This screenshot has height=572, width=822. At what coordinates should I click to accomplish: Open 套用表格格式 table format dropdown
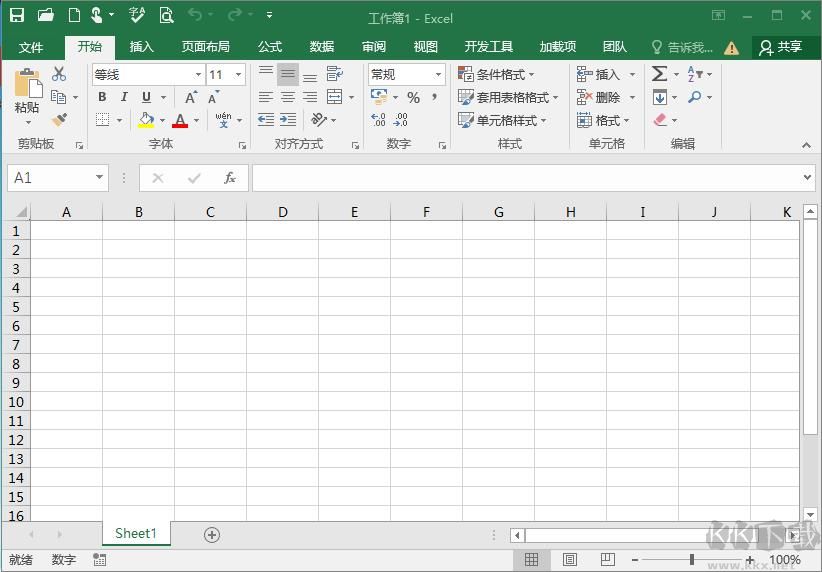point(508,98)
